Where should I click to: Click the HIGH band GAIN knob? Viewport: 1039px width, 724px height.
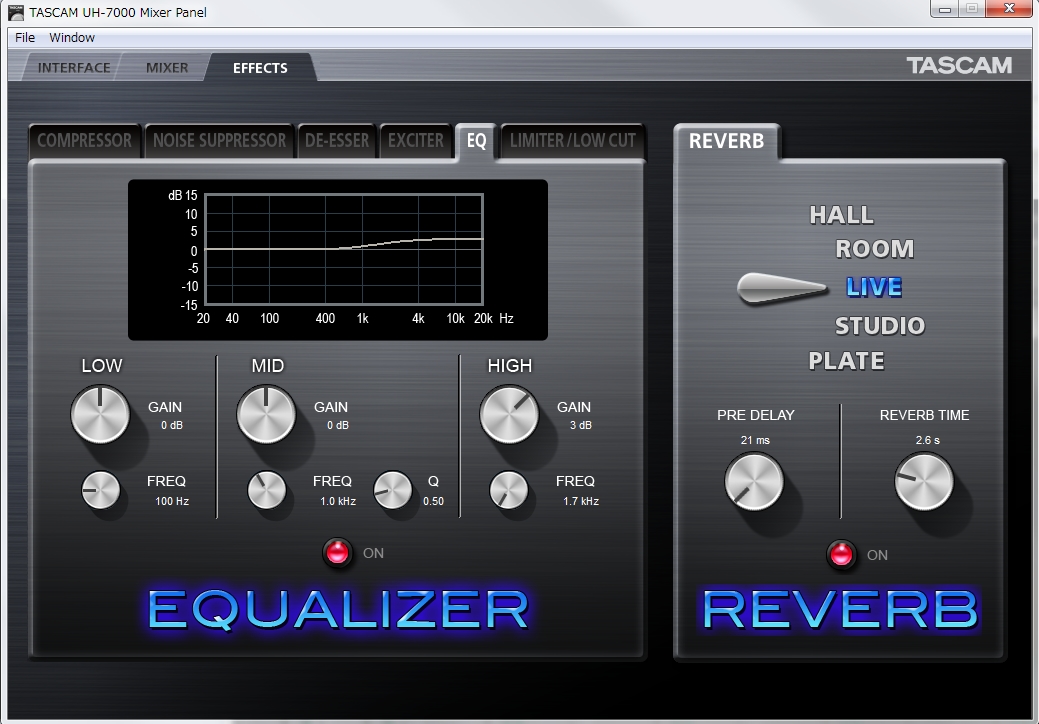click(x=509, y=414)
